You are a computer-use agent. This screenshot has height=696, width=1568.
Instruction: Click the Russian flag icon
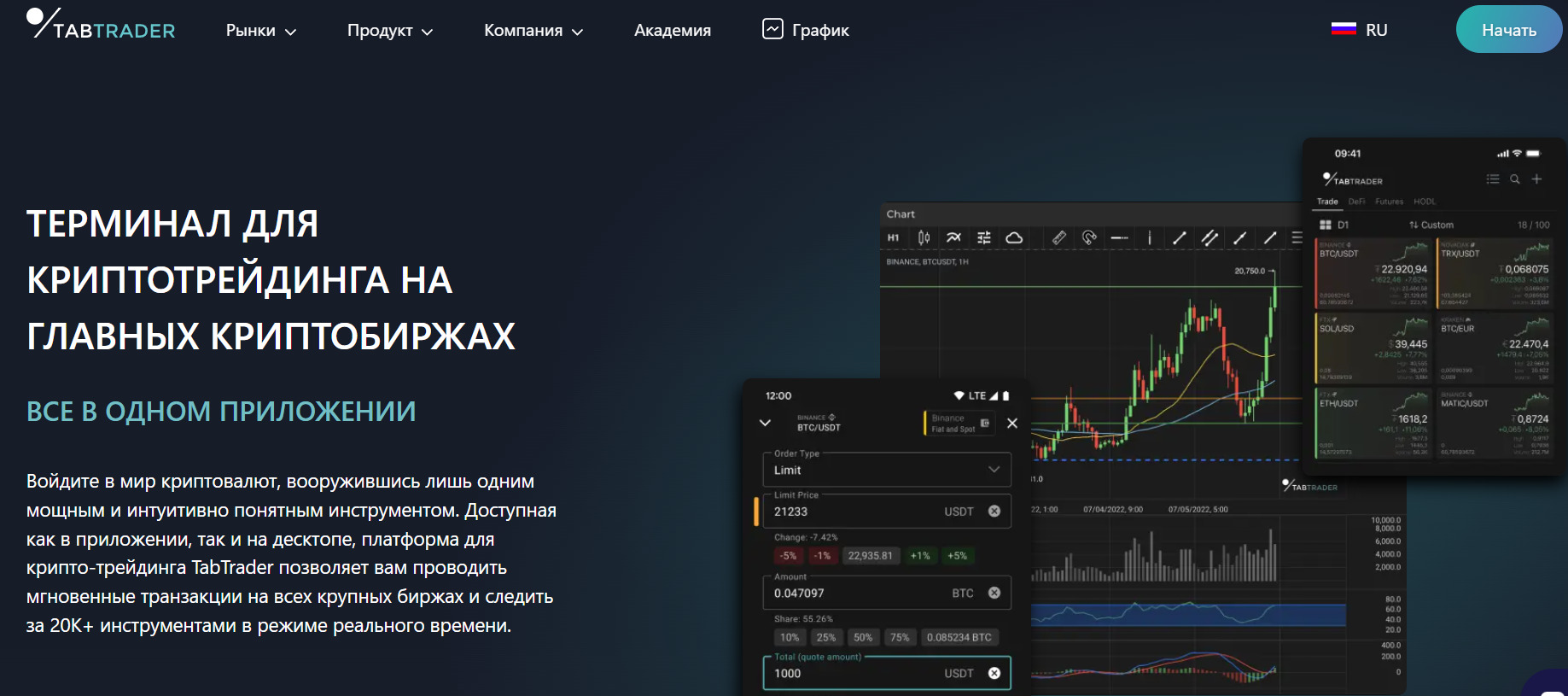pos(1344,29)
